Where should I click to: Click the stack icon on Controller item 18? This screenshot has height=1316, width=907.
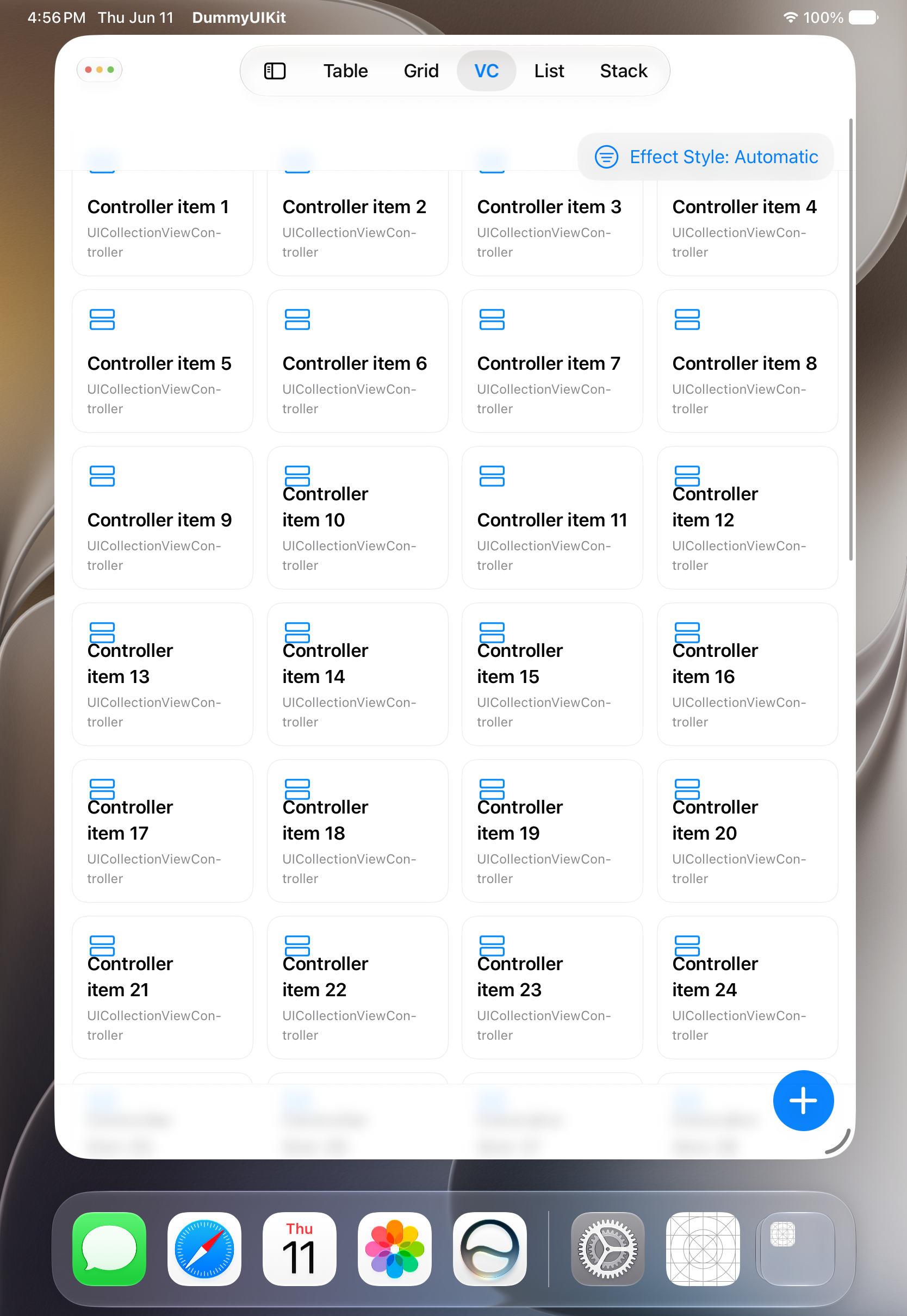[297, 789]
